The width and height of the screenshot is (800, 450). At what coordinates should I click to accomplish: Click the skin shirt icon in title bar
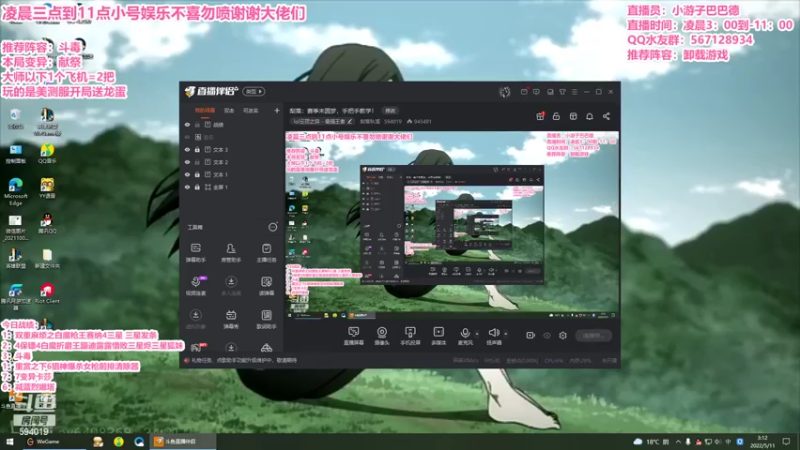click(x=562, y=92)
